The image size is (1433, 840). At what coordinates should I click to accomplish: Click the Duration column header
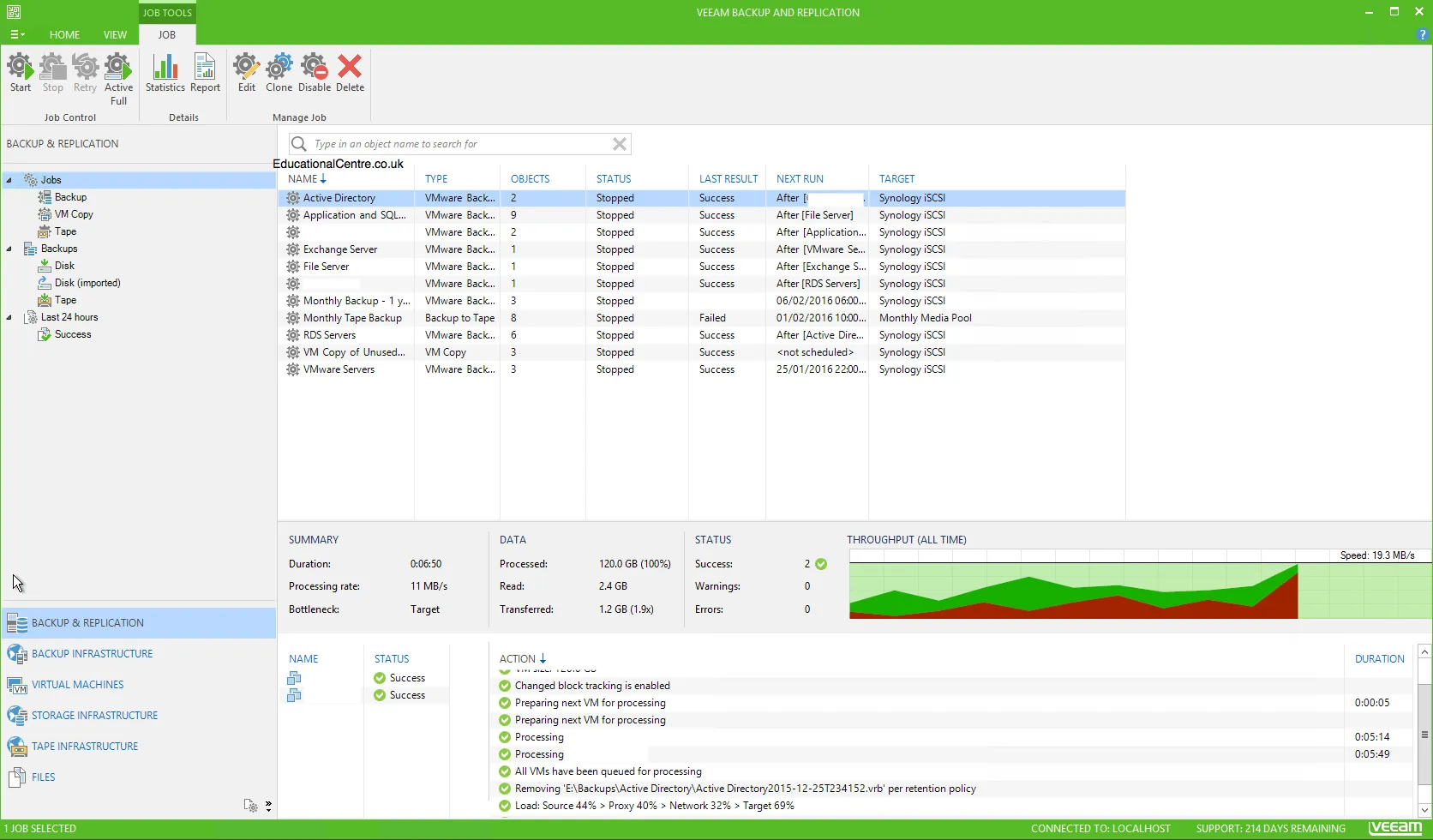[1379, 659]
